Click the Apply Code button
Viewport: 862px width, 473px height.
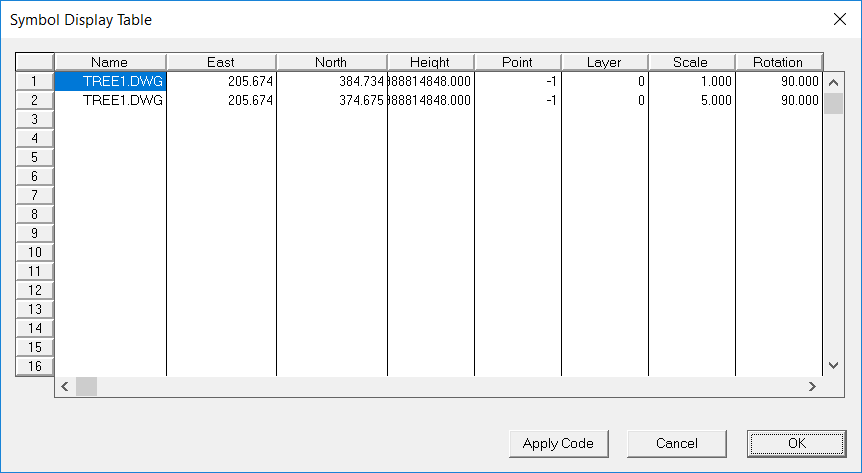[558, 443]
